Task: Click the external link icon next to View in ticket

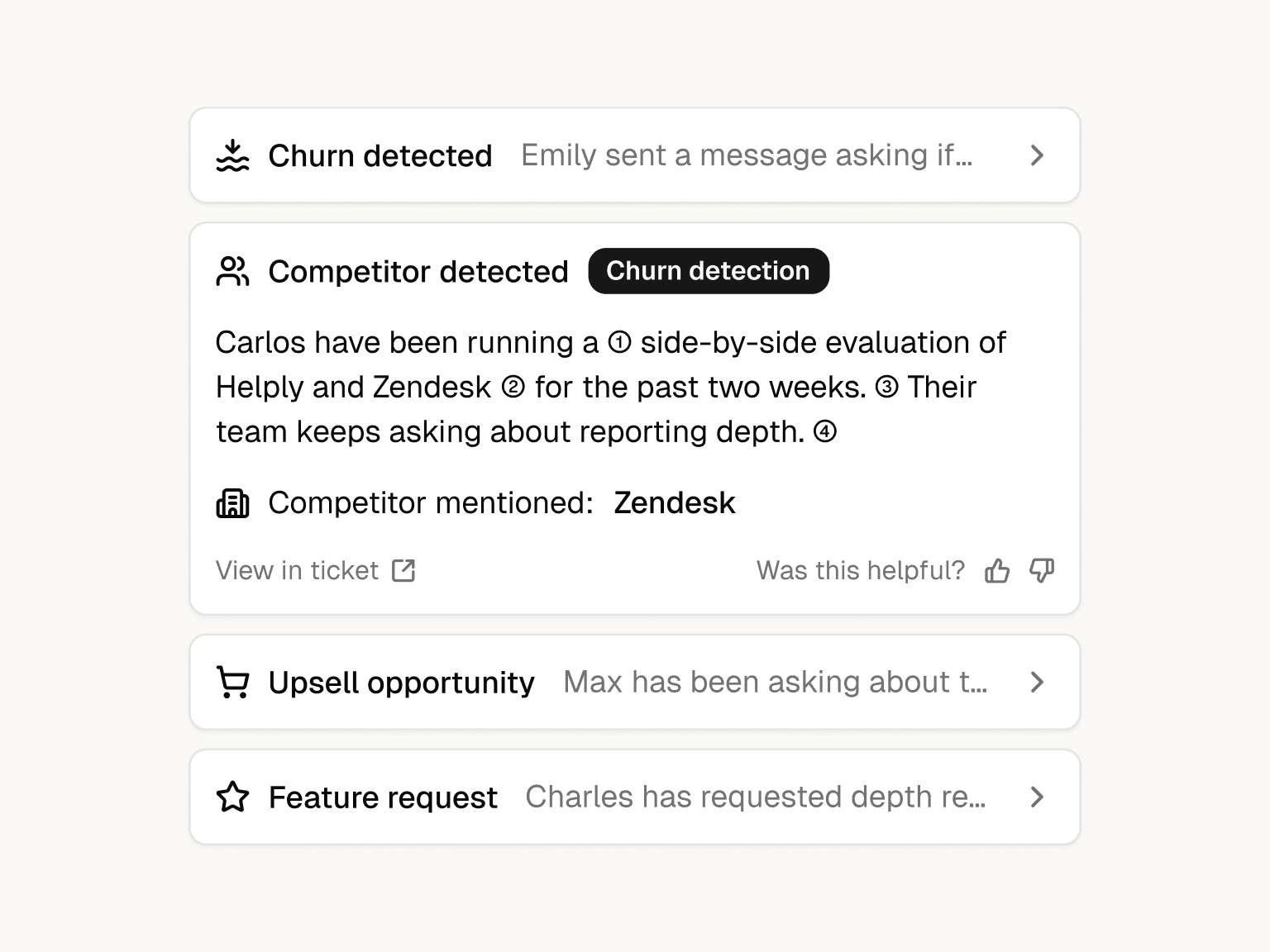Action: (x=403, y=570)
